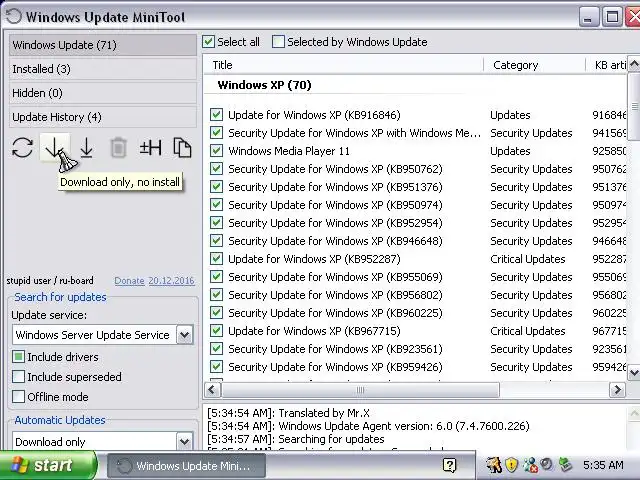Click the help question mark tray icon
The image size is (640, 480).
click(449, 465)
